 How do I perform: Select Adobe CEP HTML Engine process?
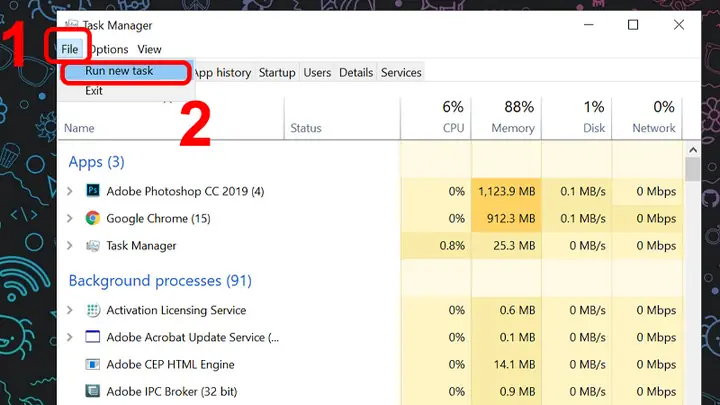(170, 365)
